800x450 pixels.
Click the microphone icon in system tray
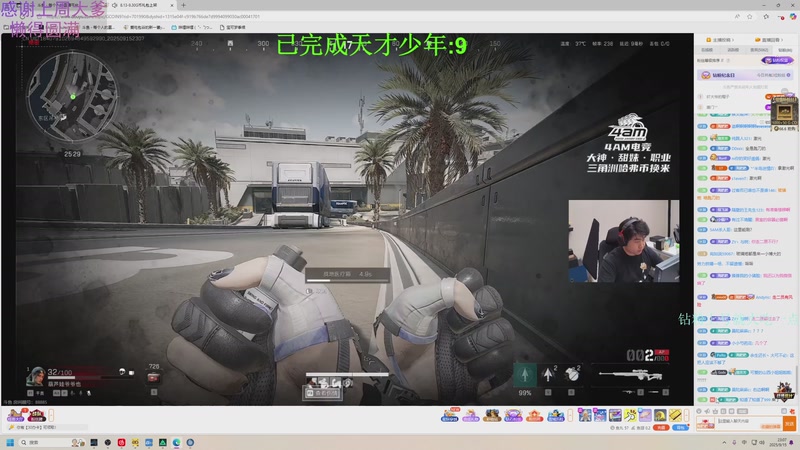[734, 442]
